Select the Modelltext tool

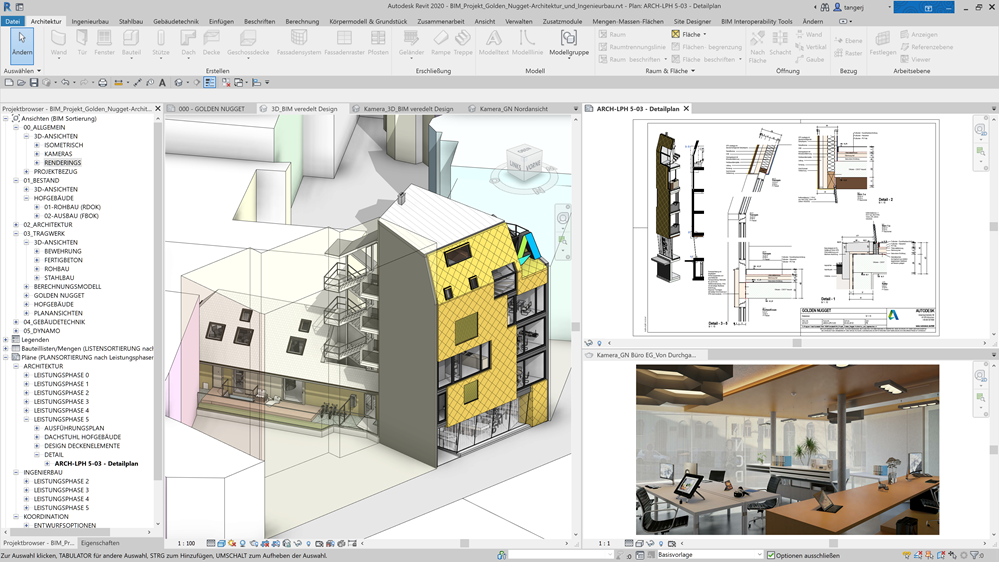(x=494, y=44)
